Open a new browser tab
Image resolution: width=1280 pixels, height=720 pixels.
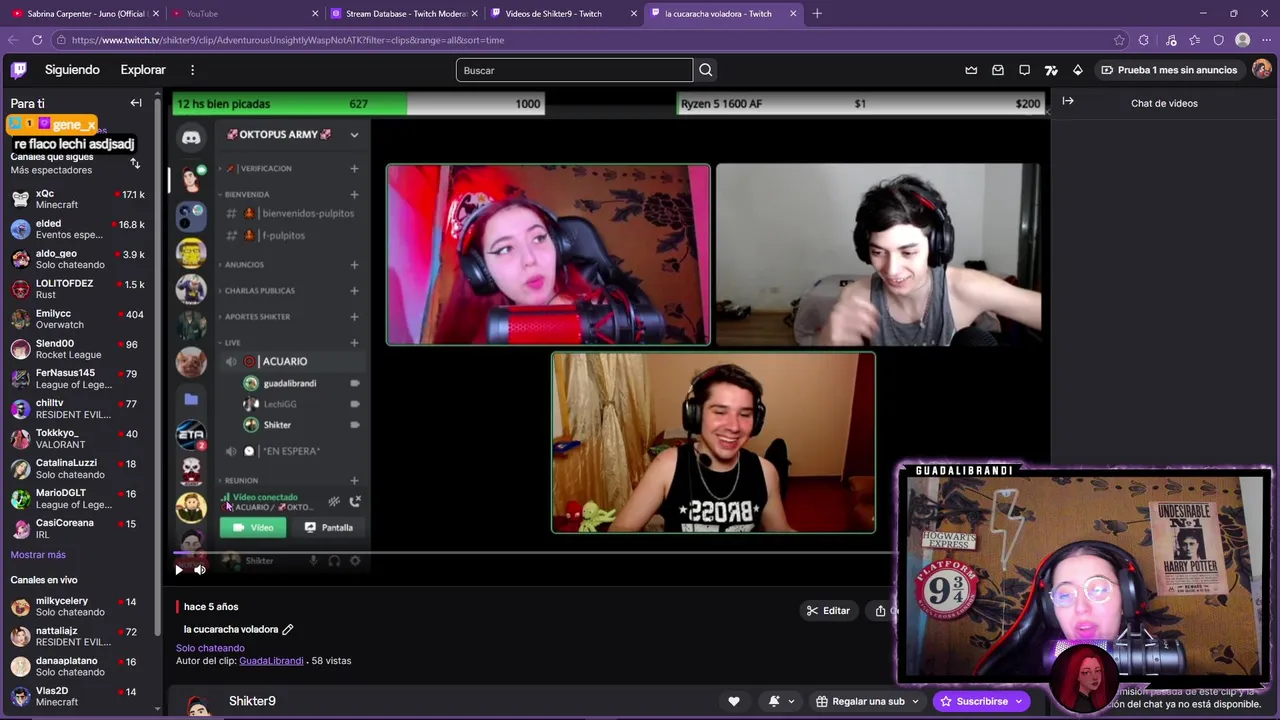coord(817,13)
